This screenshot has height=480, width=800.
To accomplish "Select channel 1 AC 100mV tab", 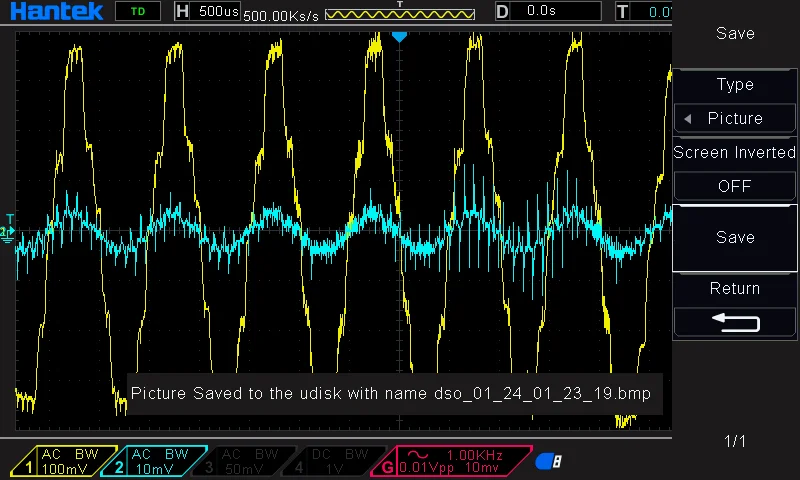I will coord(63,461).
